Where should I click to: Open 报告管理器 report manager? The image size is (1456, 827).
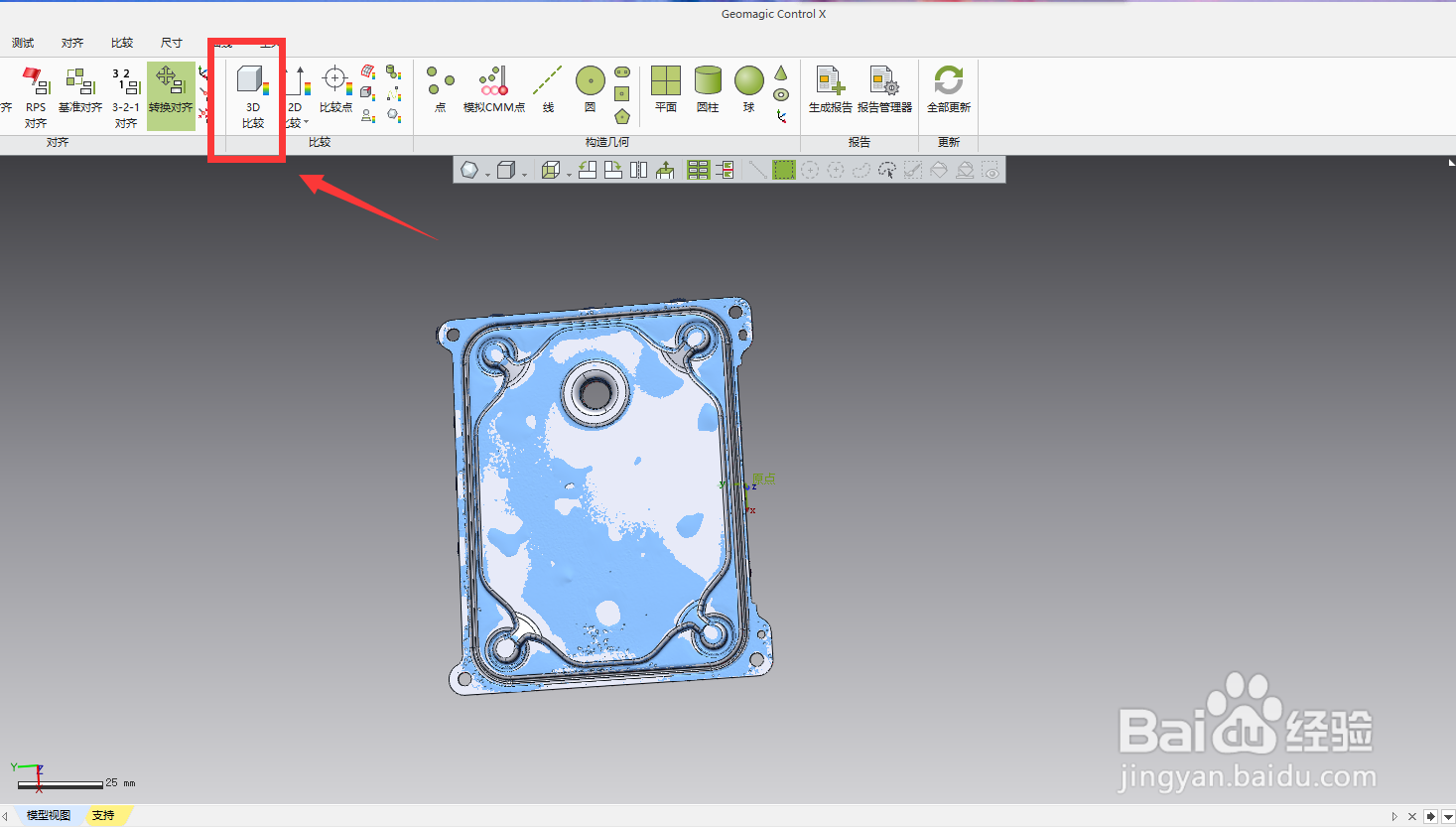pyautogui.click(x=884, y=90)
